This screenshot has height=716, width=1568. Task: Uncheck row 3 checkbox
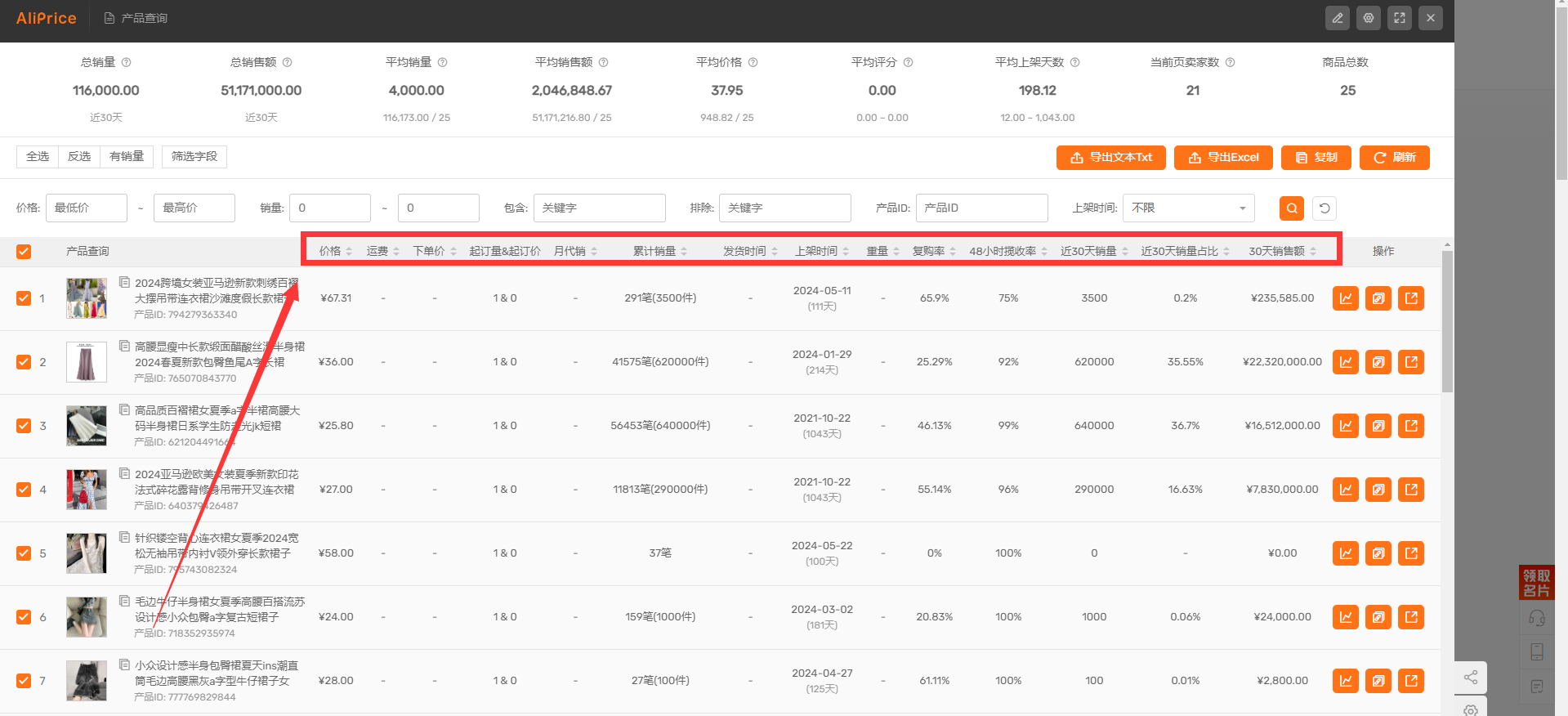(x=24, y=426)
